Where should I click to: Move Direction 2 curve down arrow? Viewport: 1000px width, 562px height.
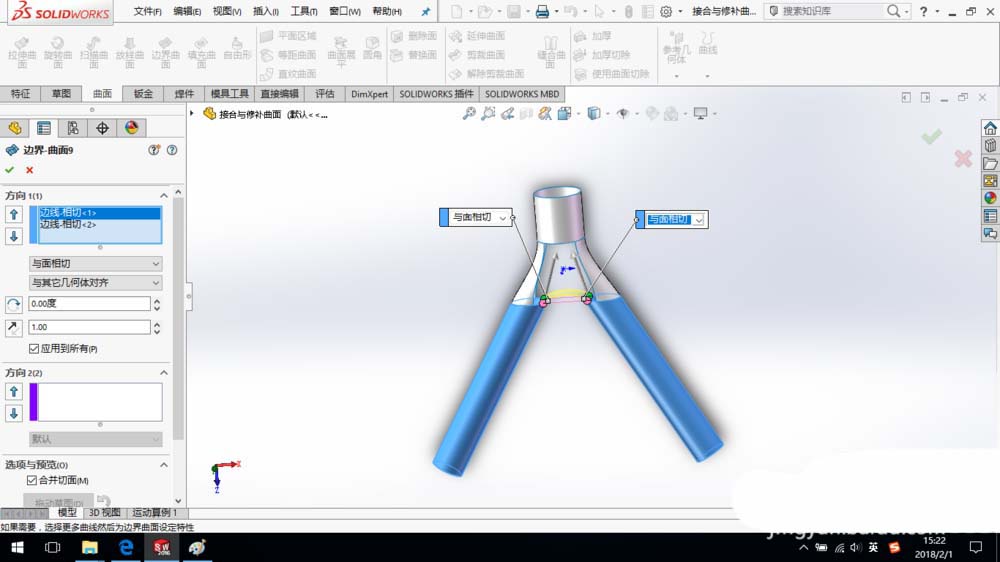[x=14, y=413]
